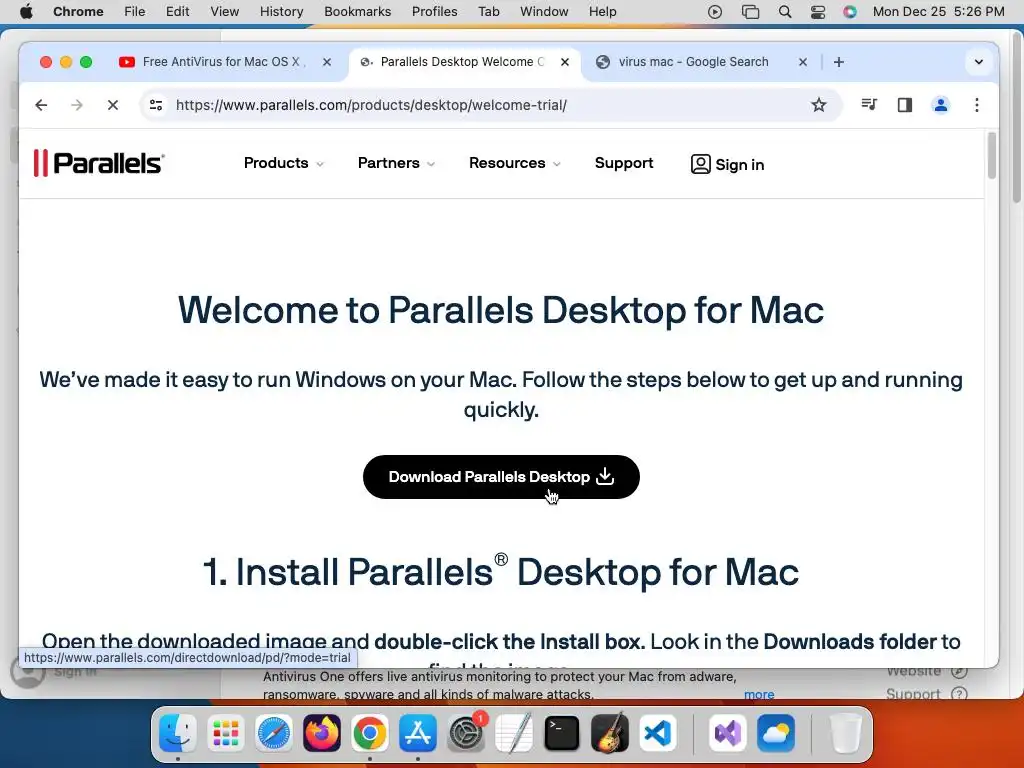Open App Store from the Dock
This screenshot has height=768, width=1024.
tap(418, 733)
